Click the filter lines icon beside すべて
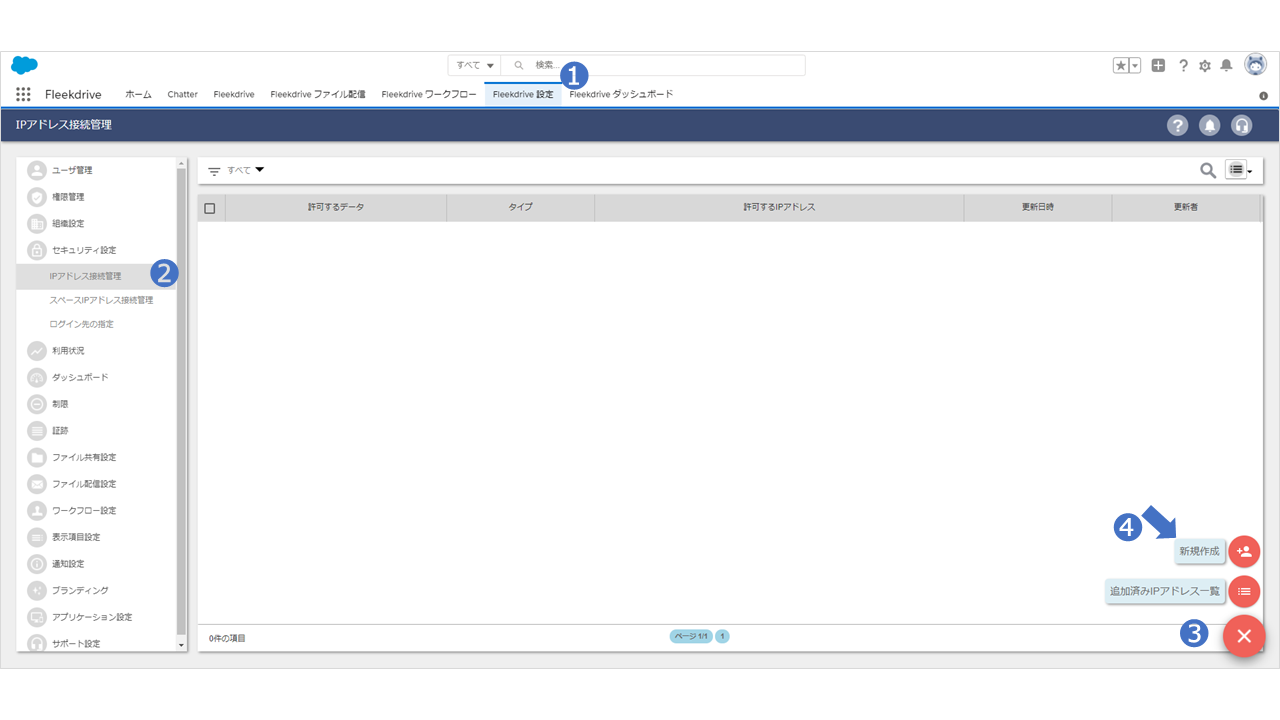The height and width of the screenshot is (720, 1280). pyautogui.click(x=214, y=171)
